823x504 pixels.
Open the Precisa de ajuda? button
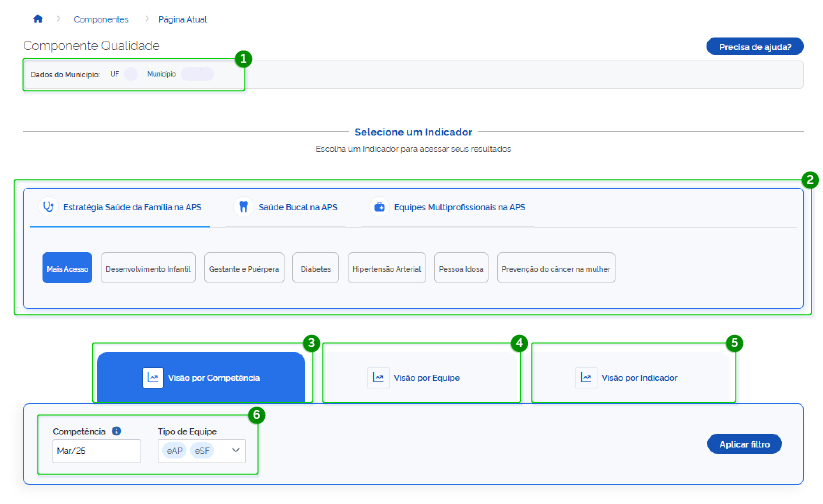coord(755,46)
